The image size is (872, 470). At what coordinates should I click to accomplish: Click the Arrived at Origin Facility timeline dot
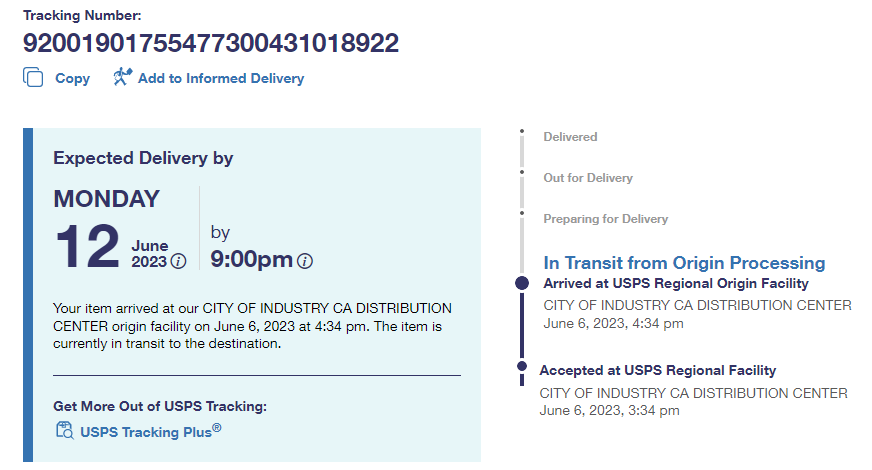pos(521,284)
